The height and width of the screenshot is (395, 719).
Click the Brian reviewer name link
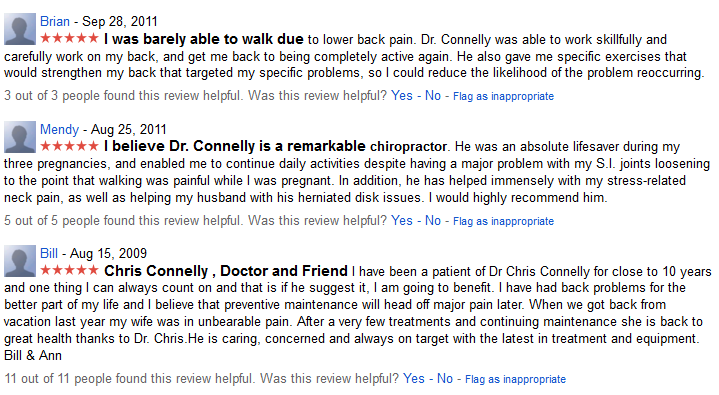pyautogui.click(x=55, y=22)
